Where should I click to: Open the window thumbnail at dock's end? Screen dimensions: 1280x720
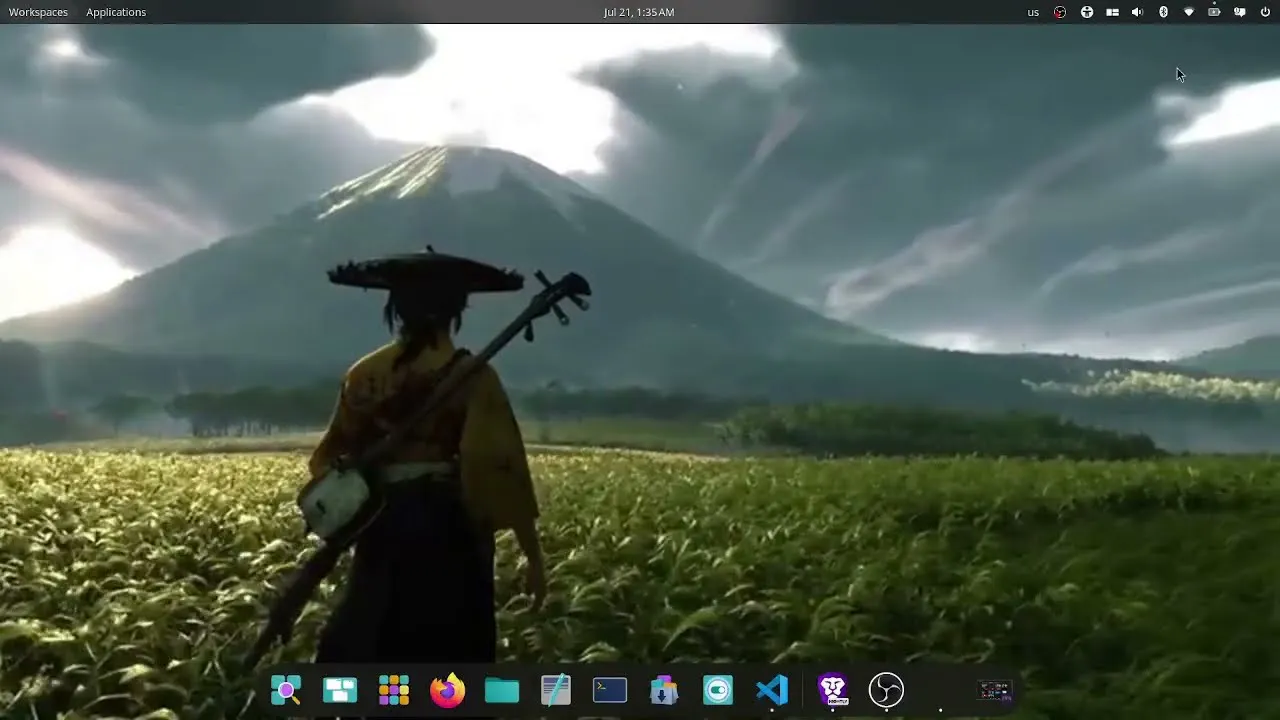[995, 690]
